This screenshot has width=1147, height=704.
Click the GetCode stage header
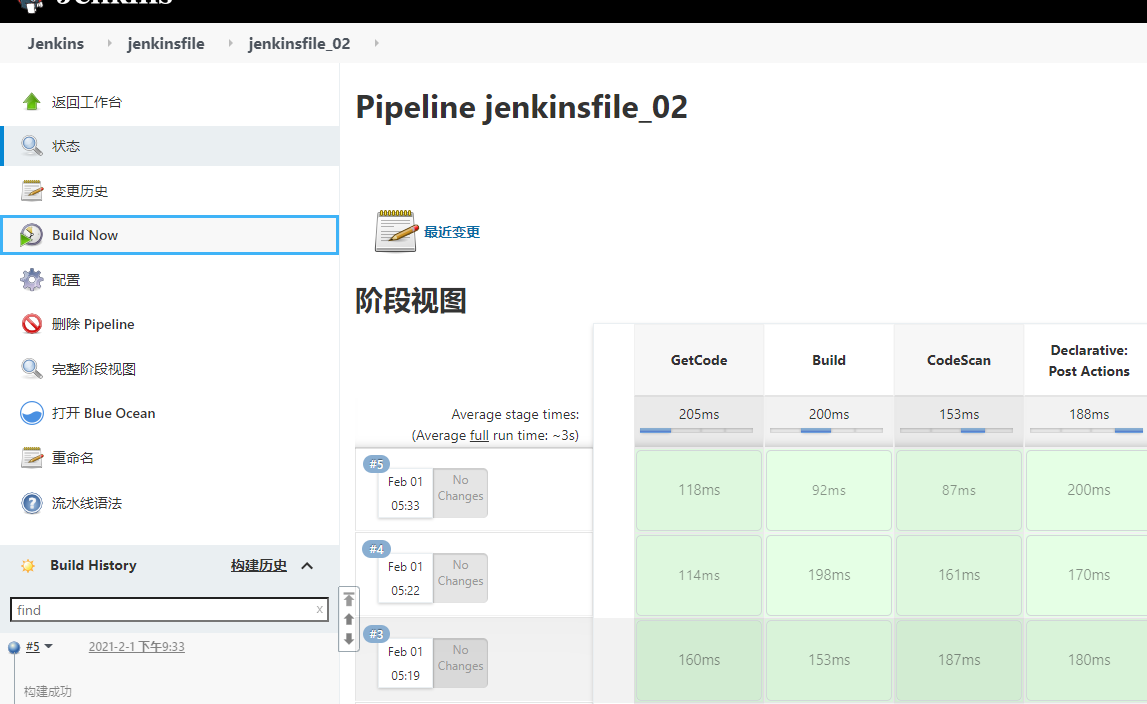[699, 360]
